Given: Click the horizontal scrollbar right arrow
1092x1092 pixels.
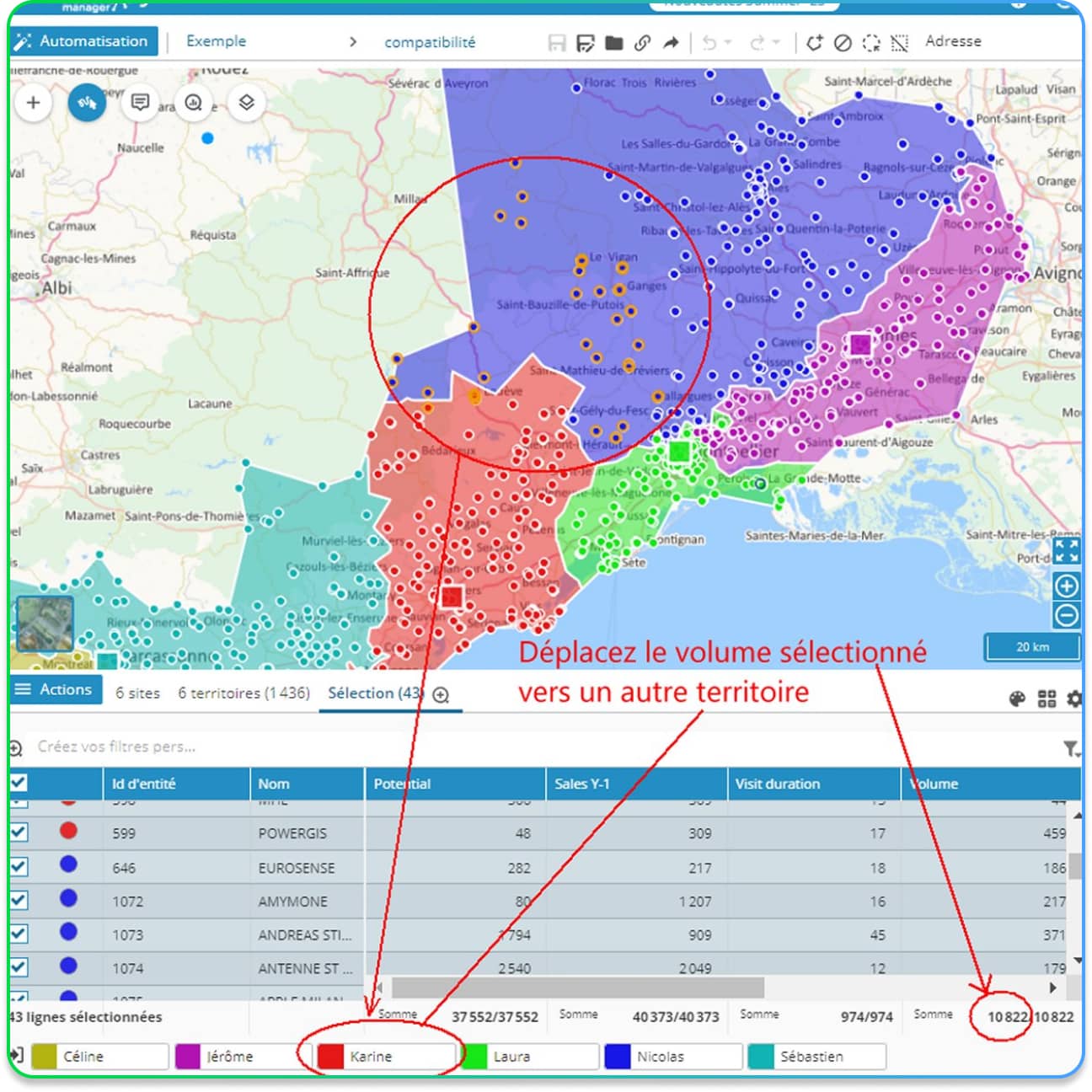Looking at the screenshot, I should pyautogui.click(x=1052, y=987).
